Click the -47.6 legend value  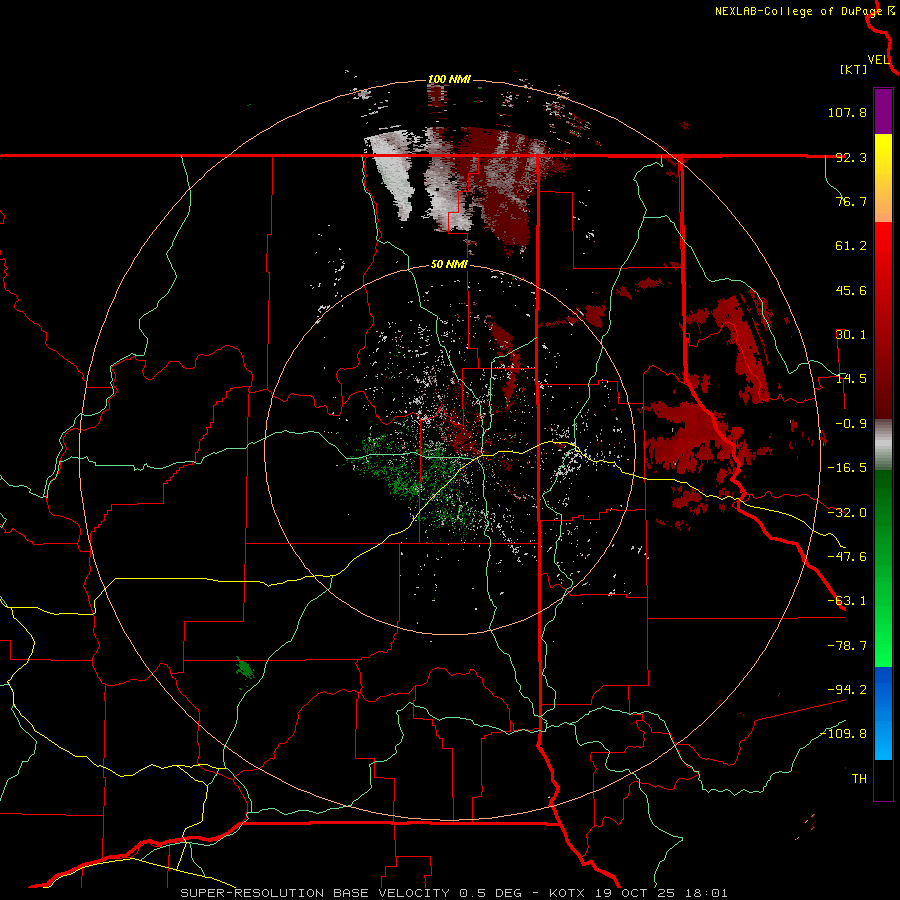pos(847,557)
